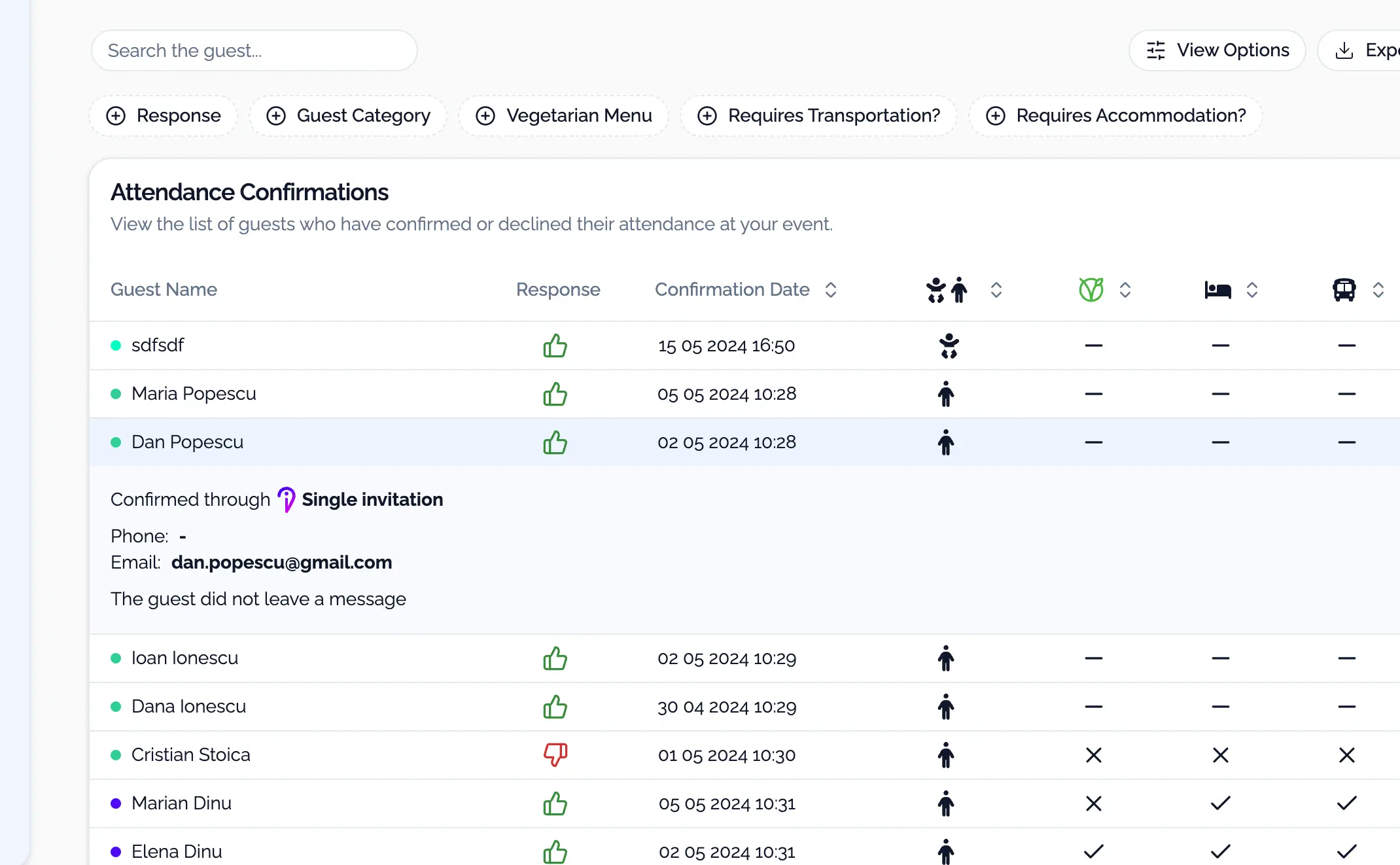This screenshot has height=865, width=1400.
Task: Click the child and adult column header icon
Action: click(x=947, y=290)
